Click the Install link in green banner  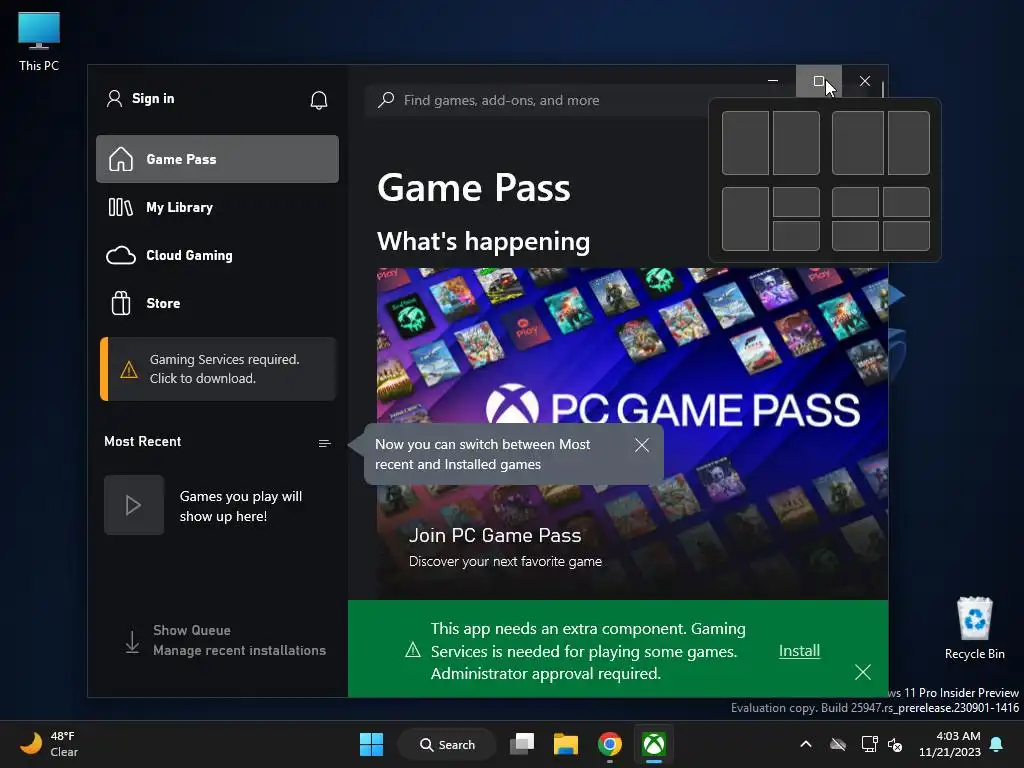pos(799,650)
